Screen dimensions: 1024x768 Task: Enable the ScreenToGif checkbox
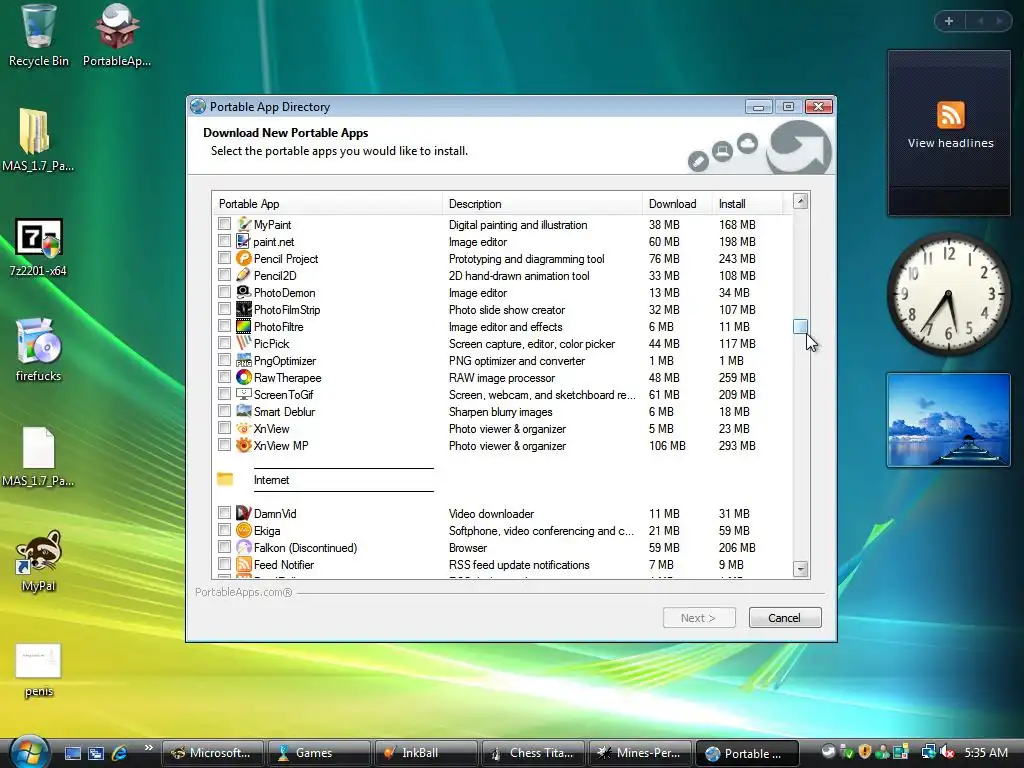(x=225, y=394)
